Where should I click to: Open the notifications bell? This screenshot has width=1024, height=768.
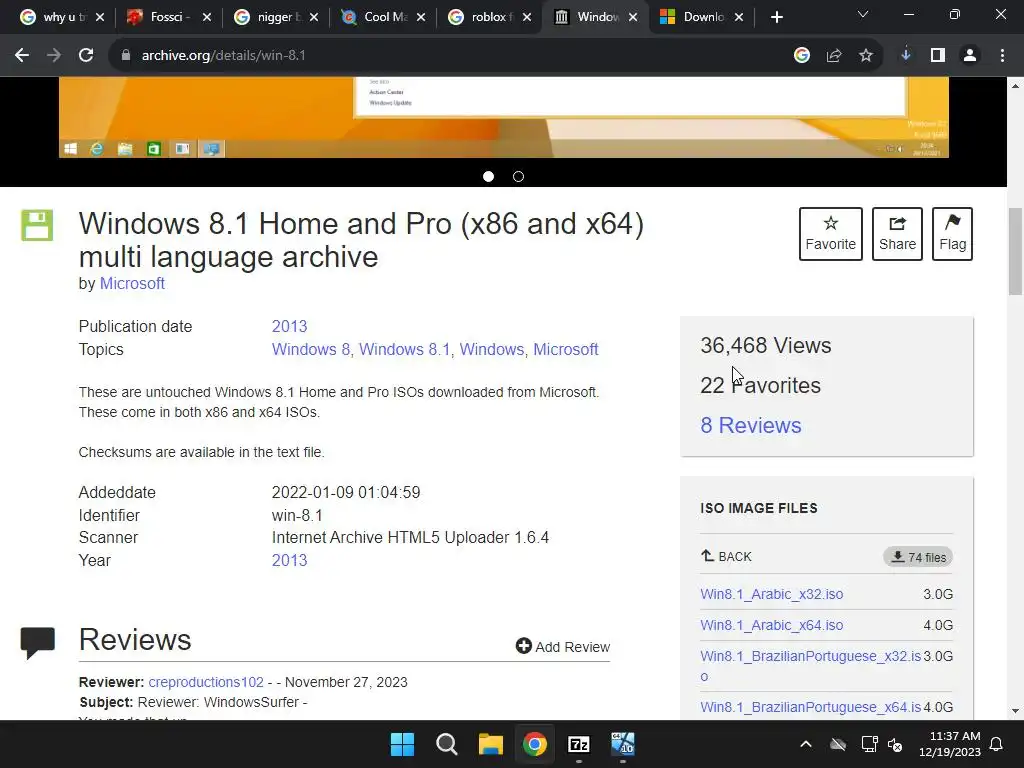[x=997, y=744]
